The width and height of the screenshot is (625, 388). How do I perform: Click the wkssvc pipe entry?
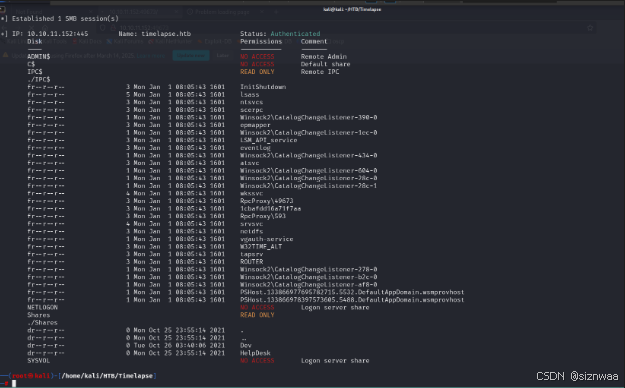point(251,193)
